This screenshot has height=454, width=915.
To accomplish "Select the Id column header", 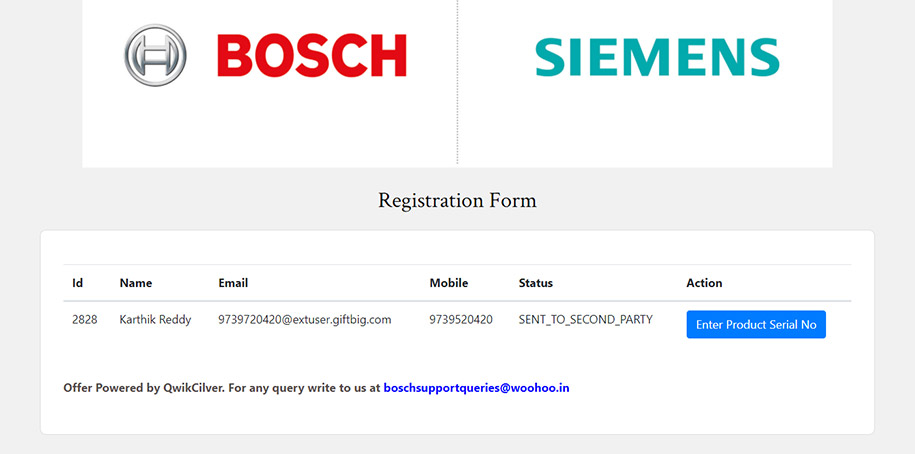I will [x=77, y=283].
